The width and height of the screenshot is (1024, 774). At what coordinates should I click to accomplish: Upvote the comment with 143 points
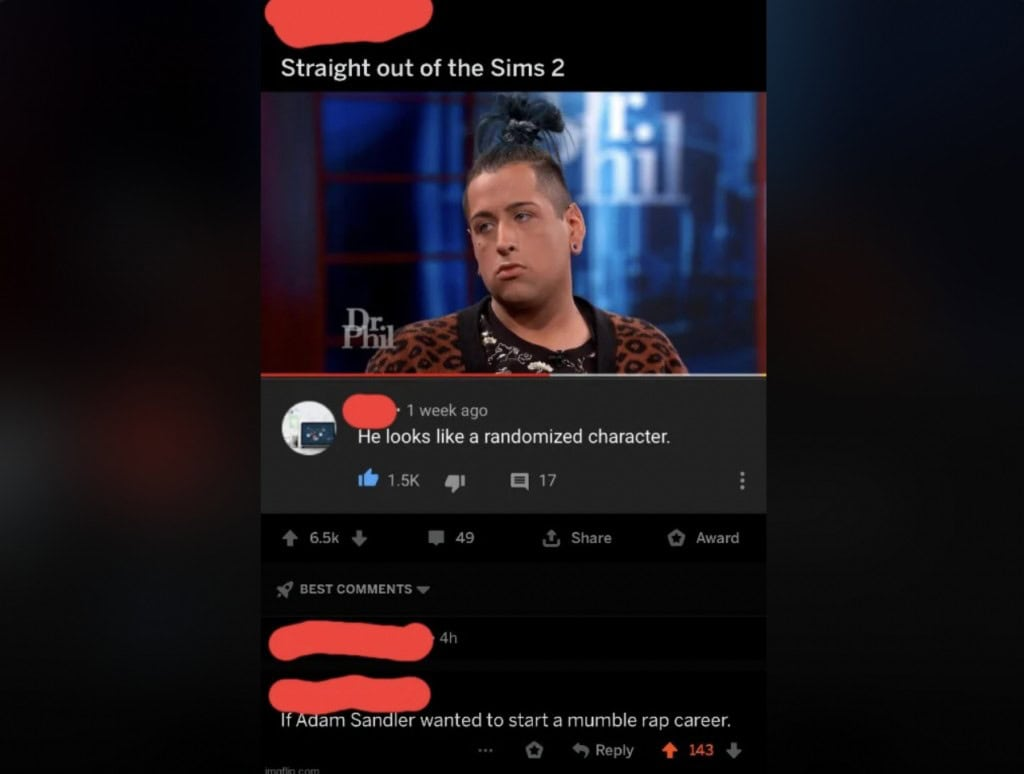669,750
